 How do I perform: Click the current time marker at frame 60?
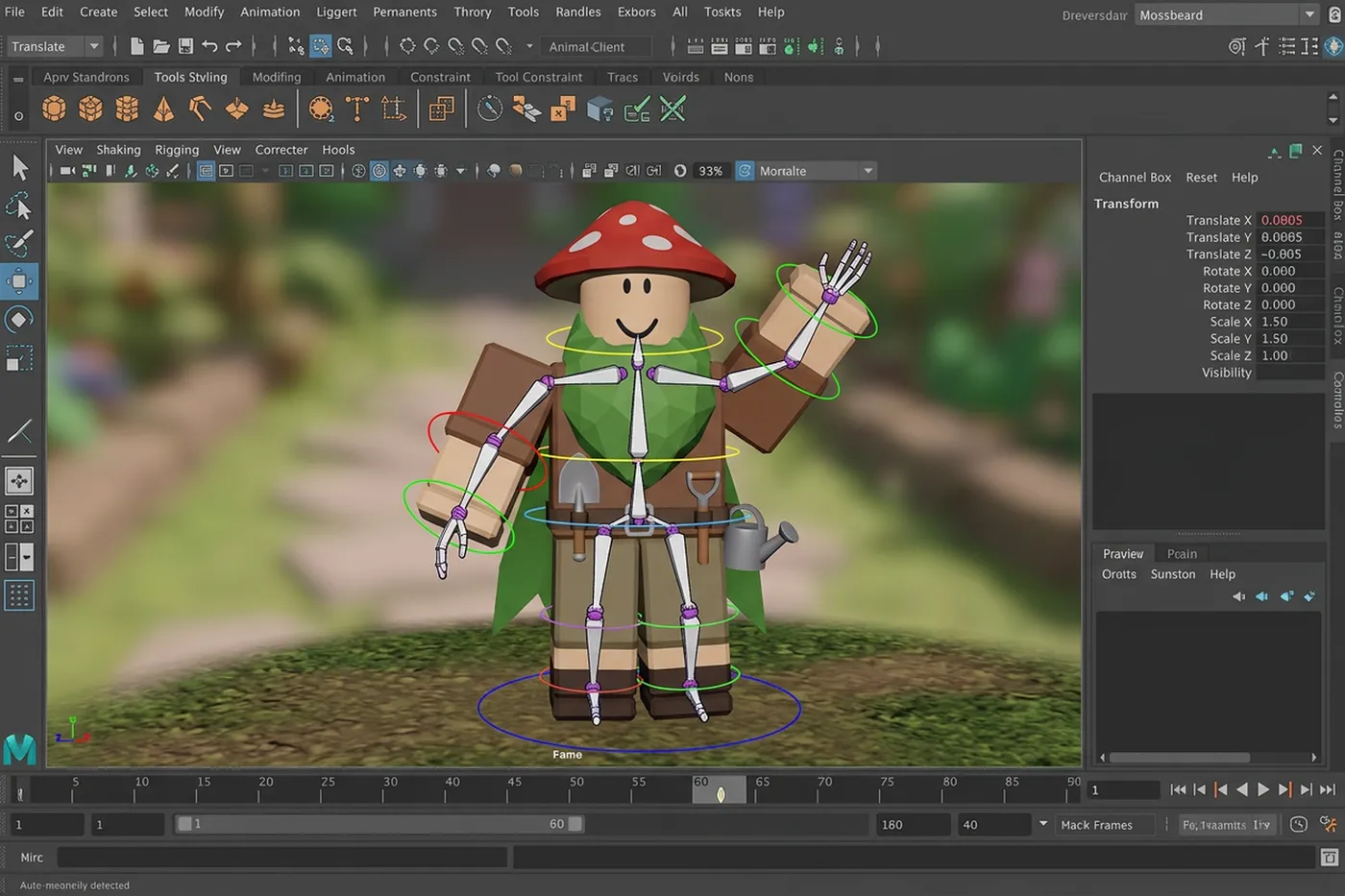pyautogui.click(x=720, y=789)
